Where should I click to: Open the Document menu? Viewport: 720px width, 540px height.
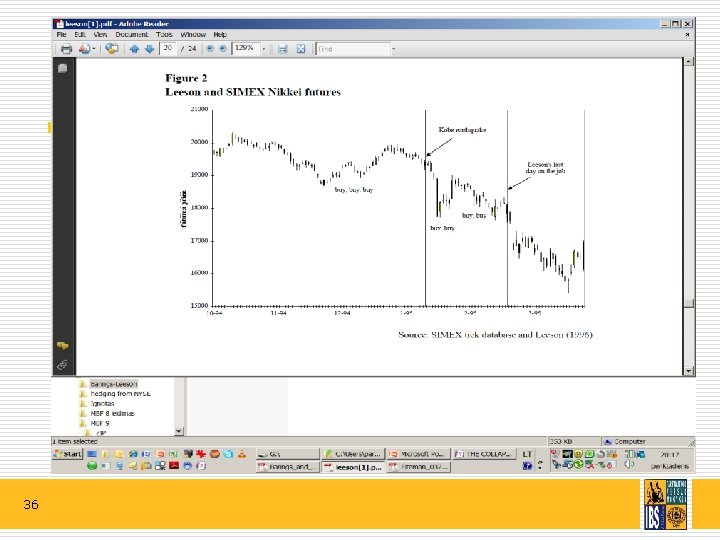click(x=131, y=34)
